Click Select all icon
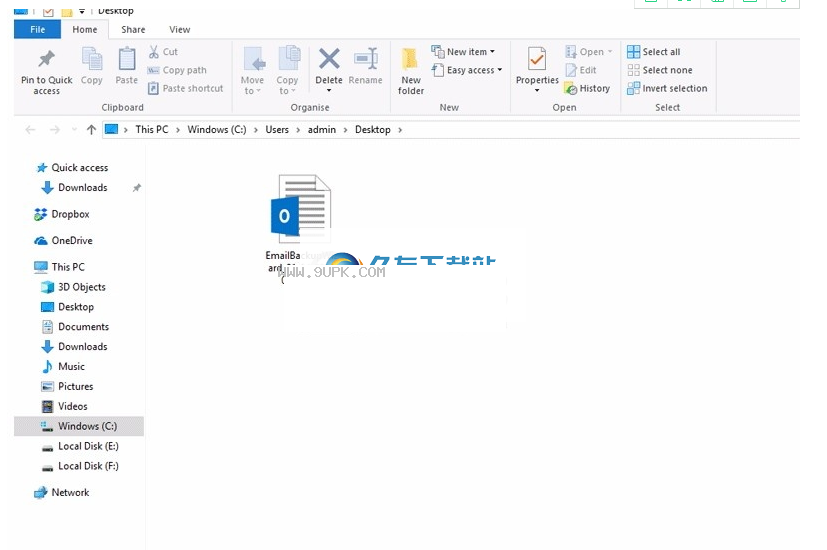Viewport: 827px width, 550px height. pos(633,52)
